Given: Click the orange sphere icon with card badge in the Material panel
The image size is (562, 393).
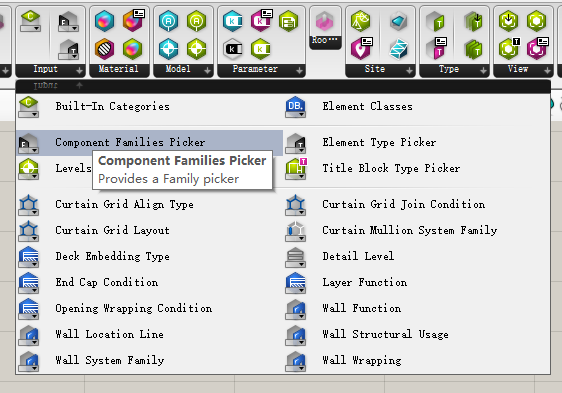Looking at the screenshot, I should [x=133, y=21].
